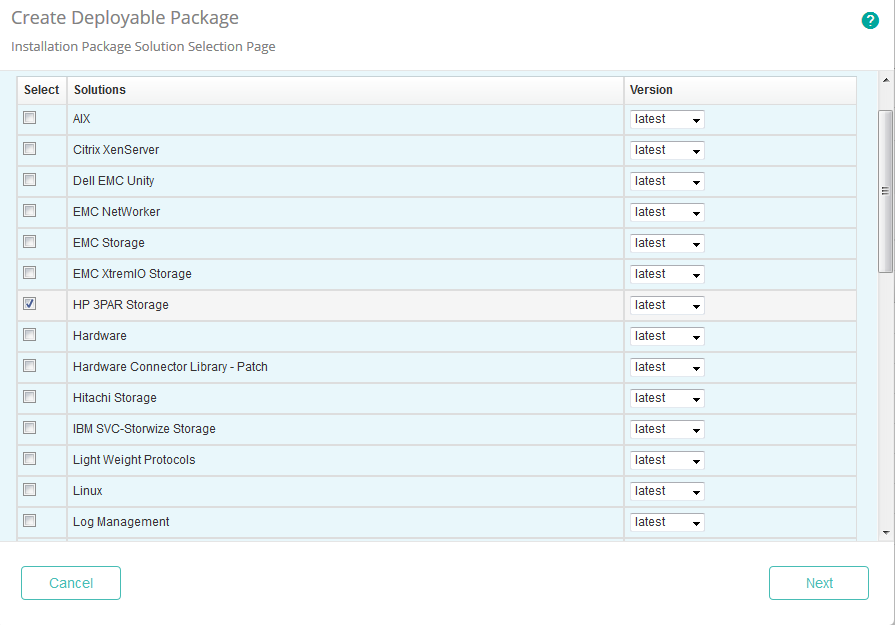Select the Linux solution checkbox

(30, 490)
